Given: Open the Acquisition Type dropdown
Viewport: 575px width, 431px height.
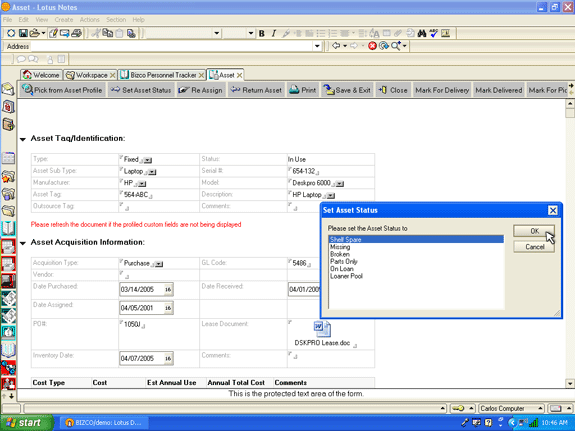Looking at the screenshot, I should [x=159, y=264].
